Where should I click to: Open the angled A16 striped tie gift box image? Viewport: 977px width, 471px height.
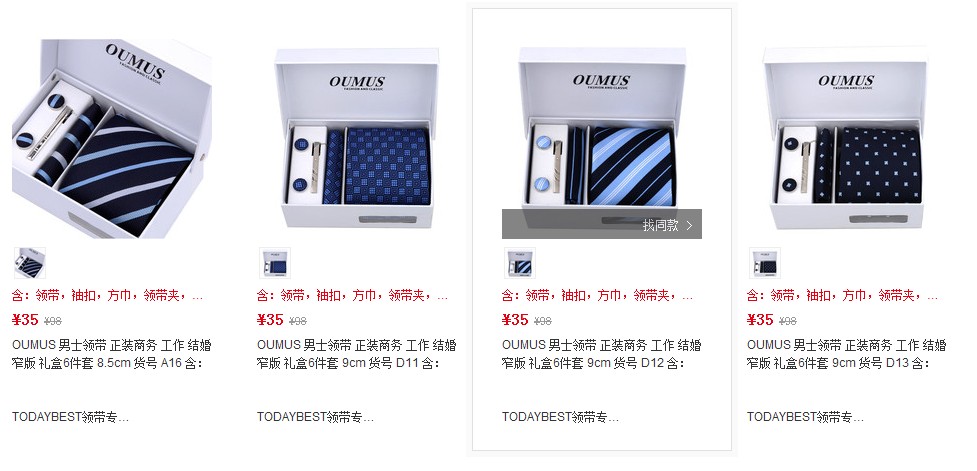[x=112, y=138]
